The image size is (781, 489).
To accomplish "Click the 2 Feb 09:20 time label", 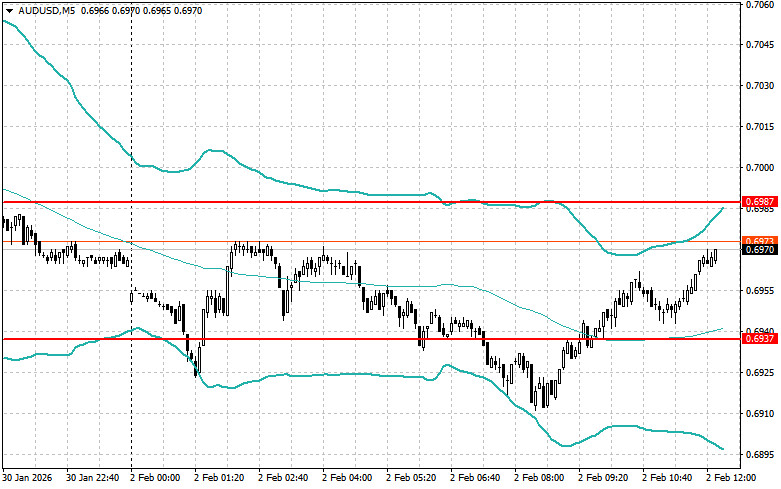I will point(603,478).
